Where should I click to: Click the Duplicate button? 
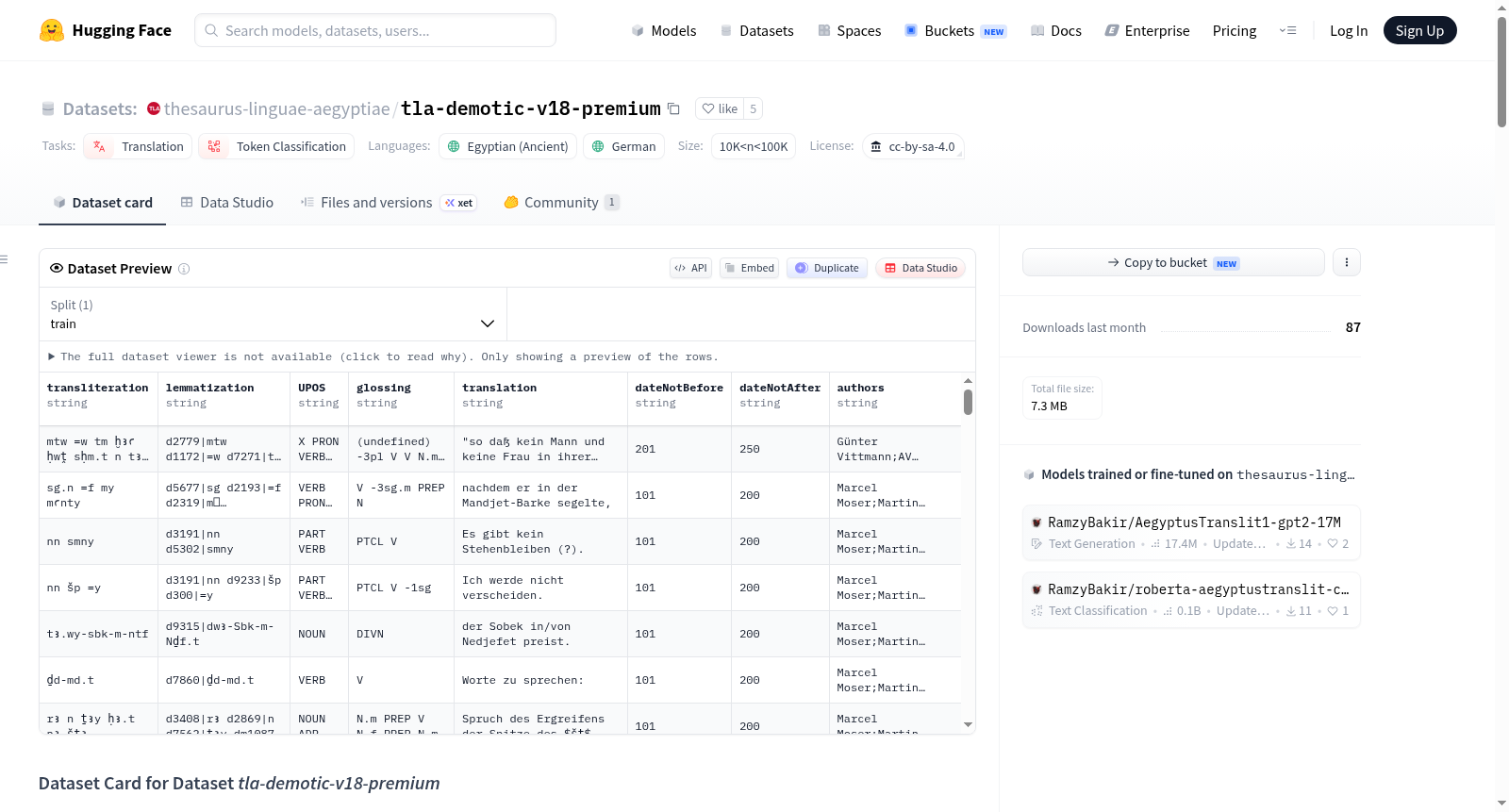(x=827, y=268)
